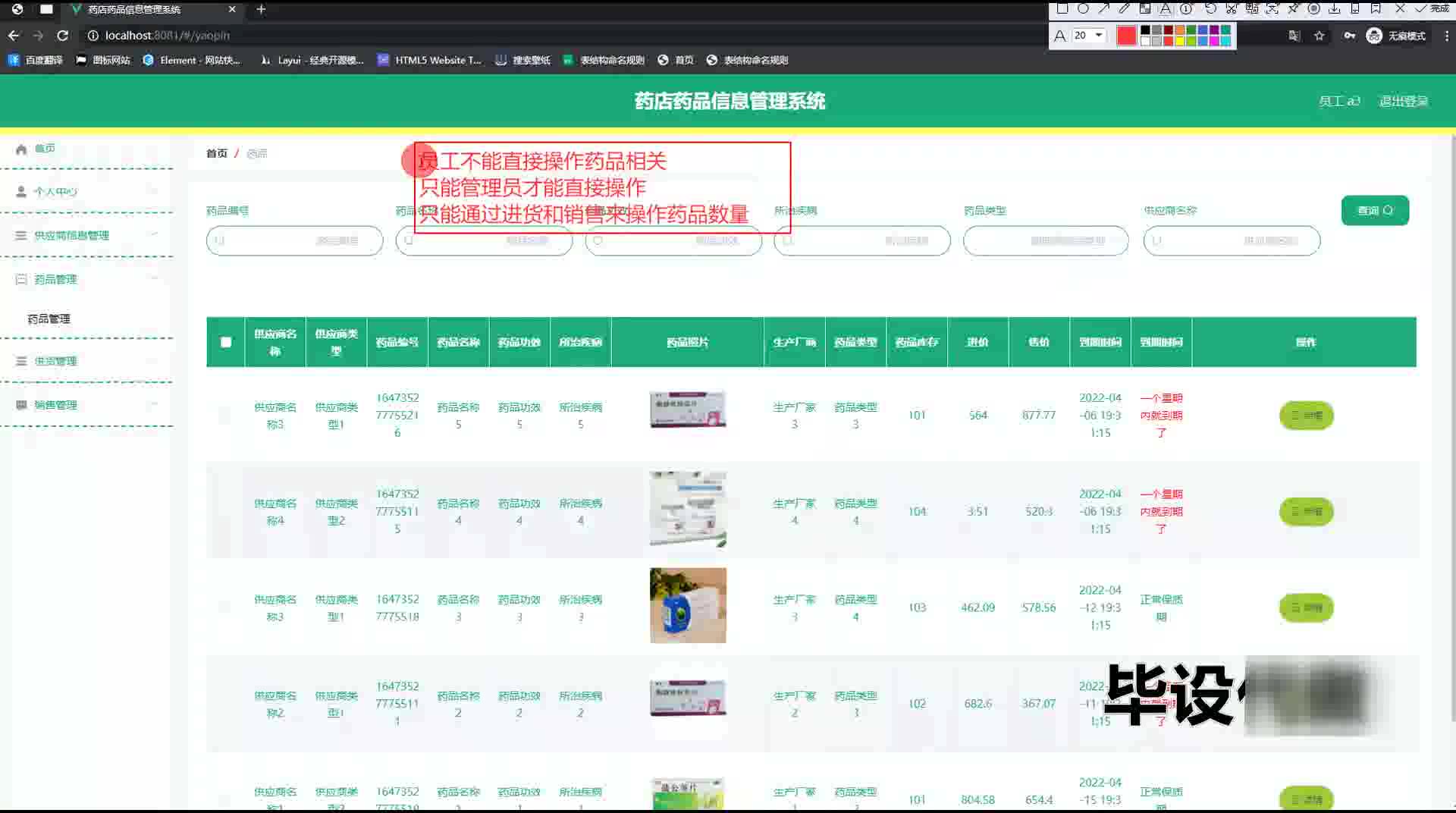Pick the yellow color swatch
The image size is (1456, 813).
coord(1180,41)
